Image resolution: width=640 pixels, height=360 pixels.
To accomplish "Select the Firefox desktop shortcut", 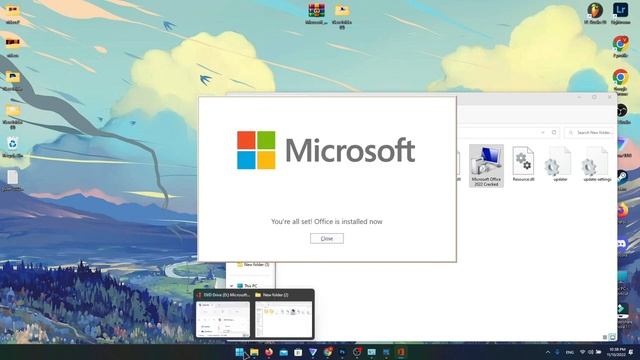I will tap(622, 213).
